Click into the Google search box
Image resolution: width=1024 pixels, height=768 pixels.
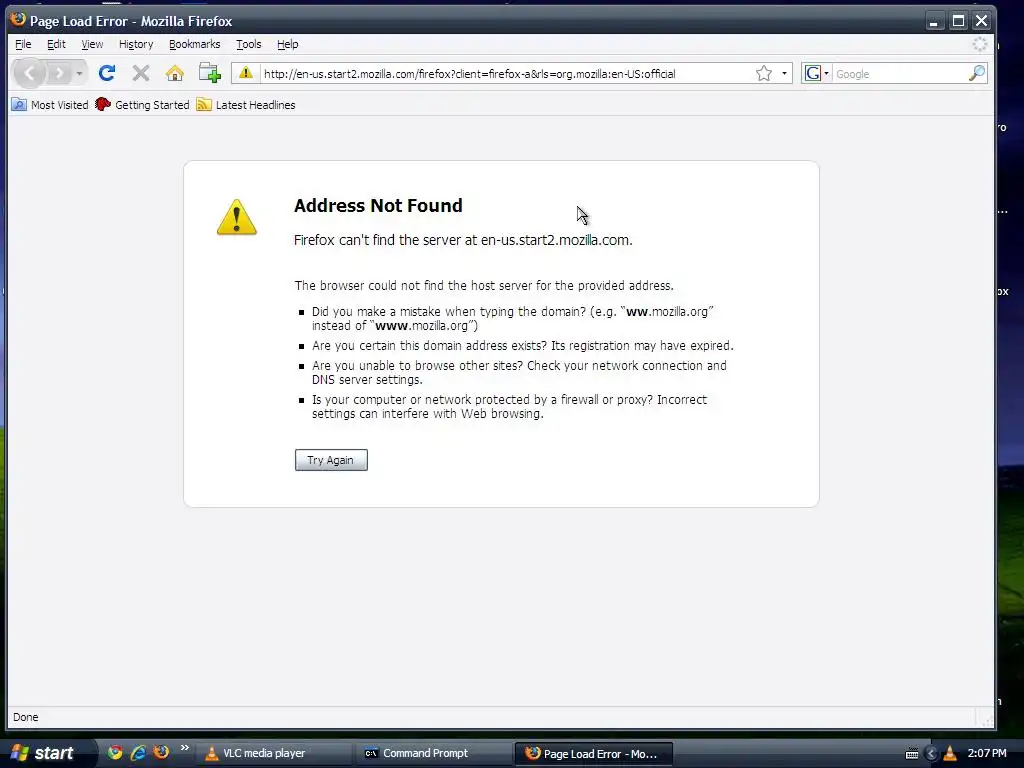(900, 74)
